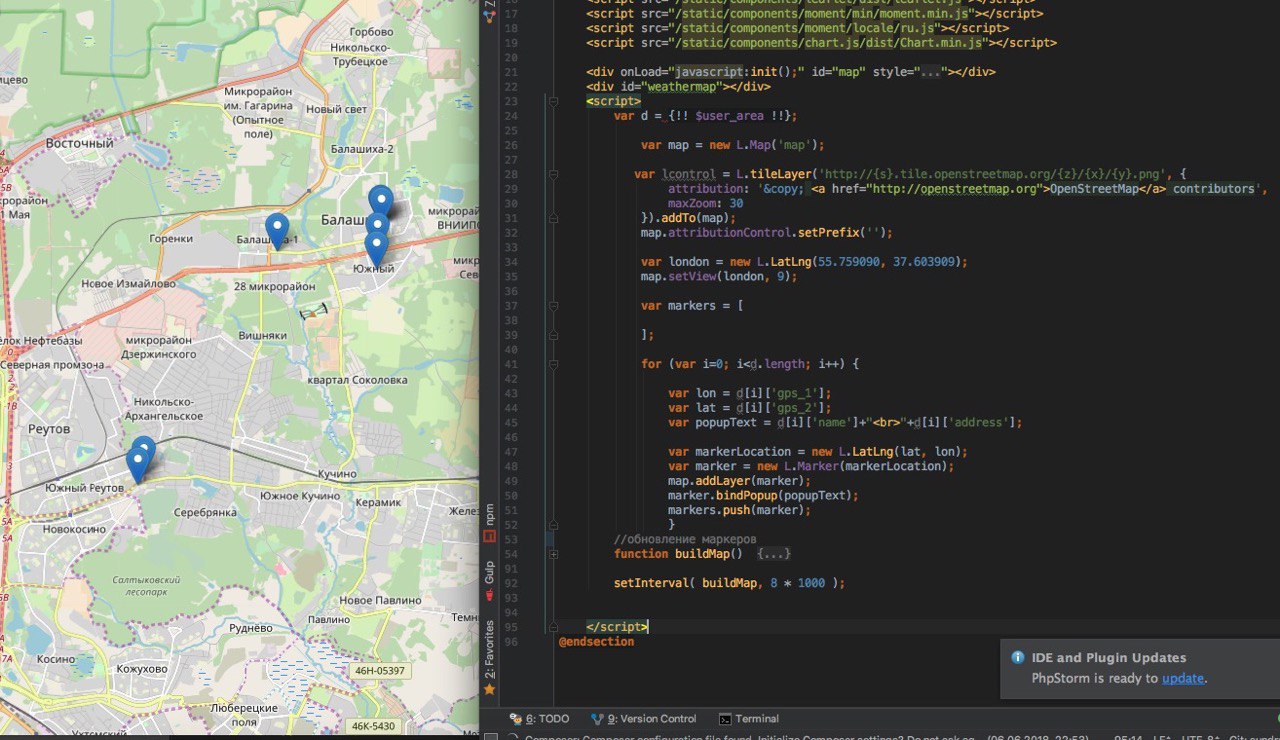Click the map marker over Балашиха-1
The width and height of the screenshot is (1280, 740).
[x=277, y=232]
